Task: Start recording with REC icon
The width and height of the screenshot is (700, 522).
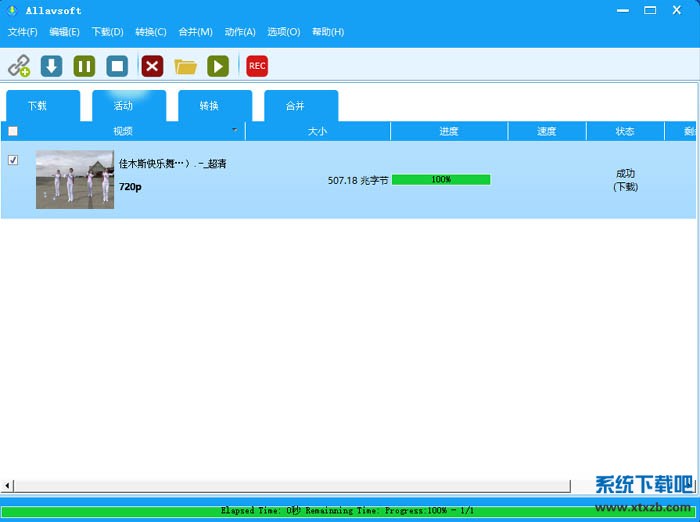Action: pyautogui.click(x=257, y=67)
